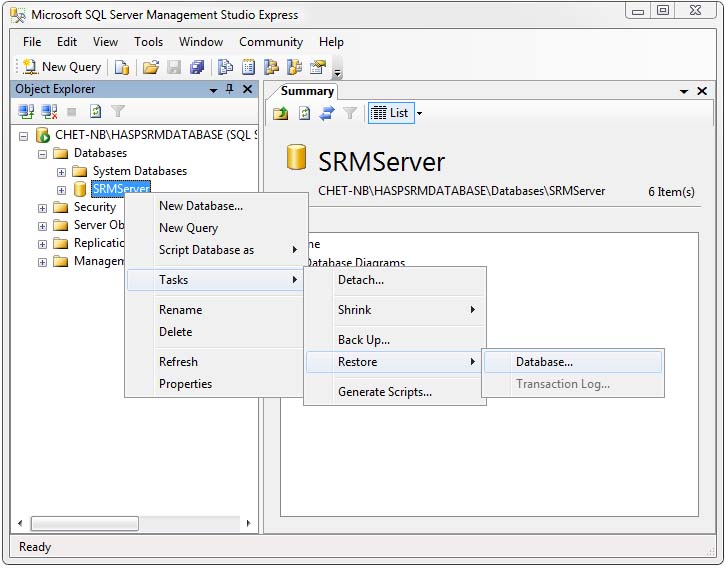The width and height of the screenshot is (725, 568).
Task: Toggle Object Explorer auto-hide pin
Action: (229, 89)
